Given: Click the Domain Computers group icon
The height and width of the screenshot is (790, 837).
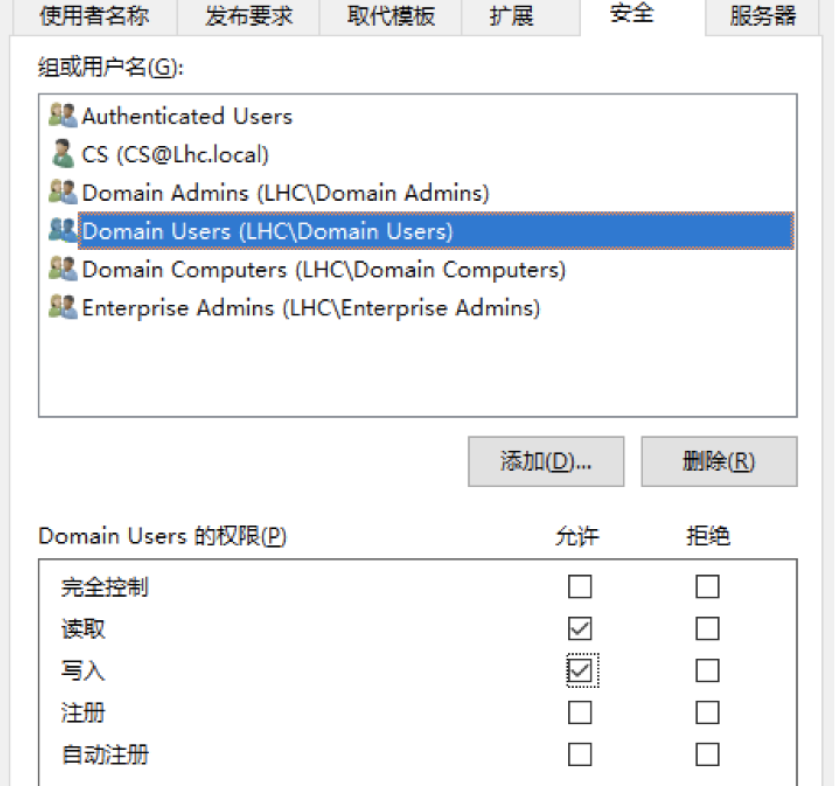Looking at the screenshot, I should 63,269.
